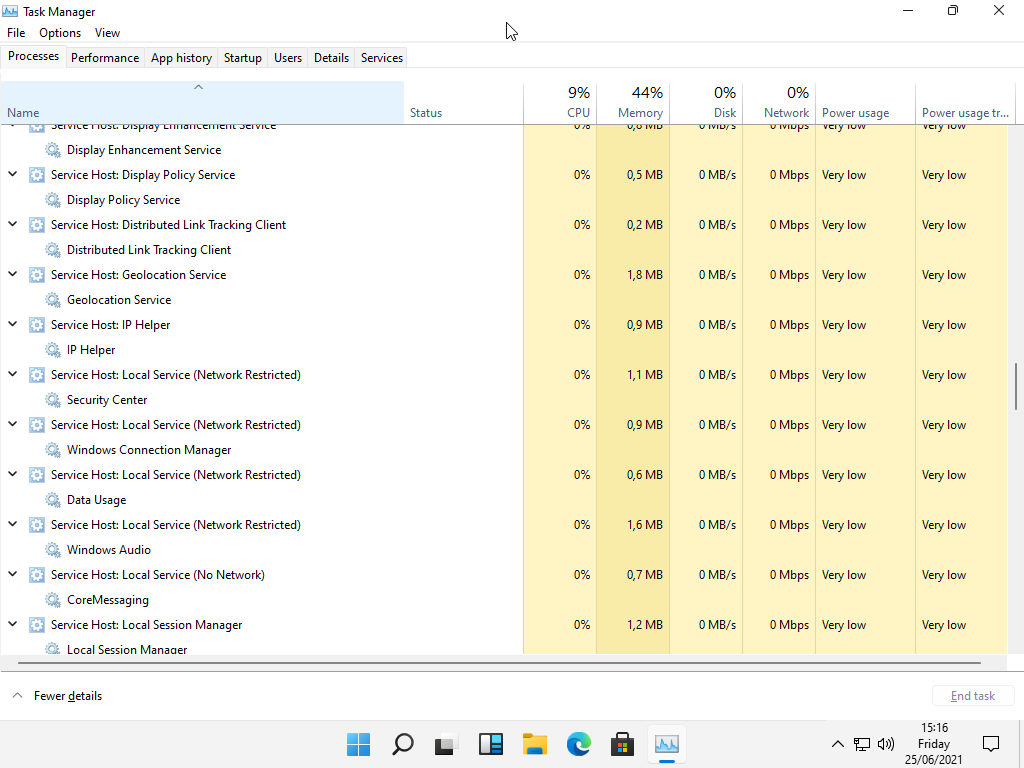Click the taskbar Search magnifier icon
Screen dimensions: 1024x768
click(x=402, y=744)
